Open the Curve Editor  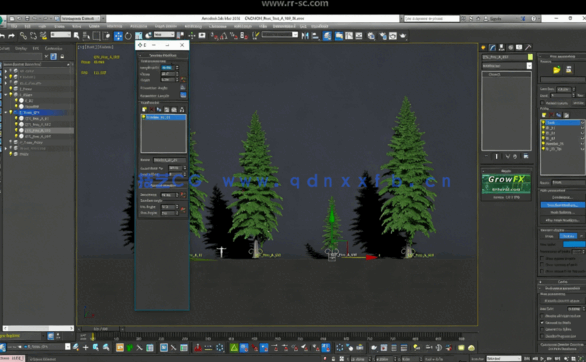click(x=349, y=36)
